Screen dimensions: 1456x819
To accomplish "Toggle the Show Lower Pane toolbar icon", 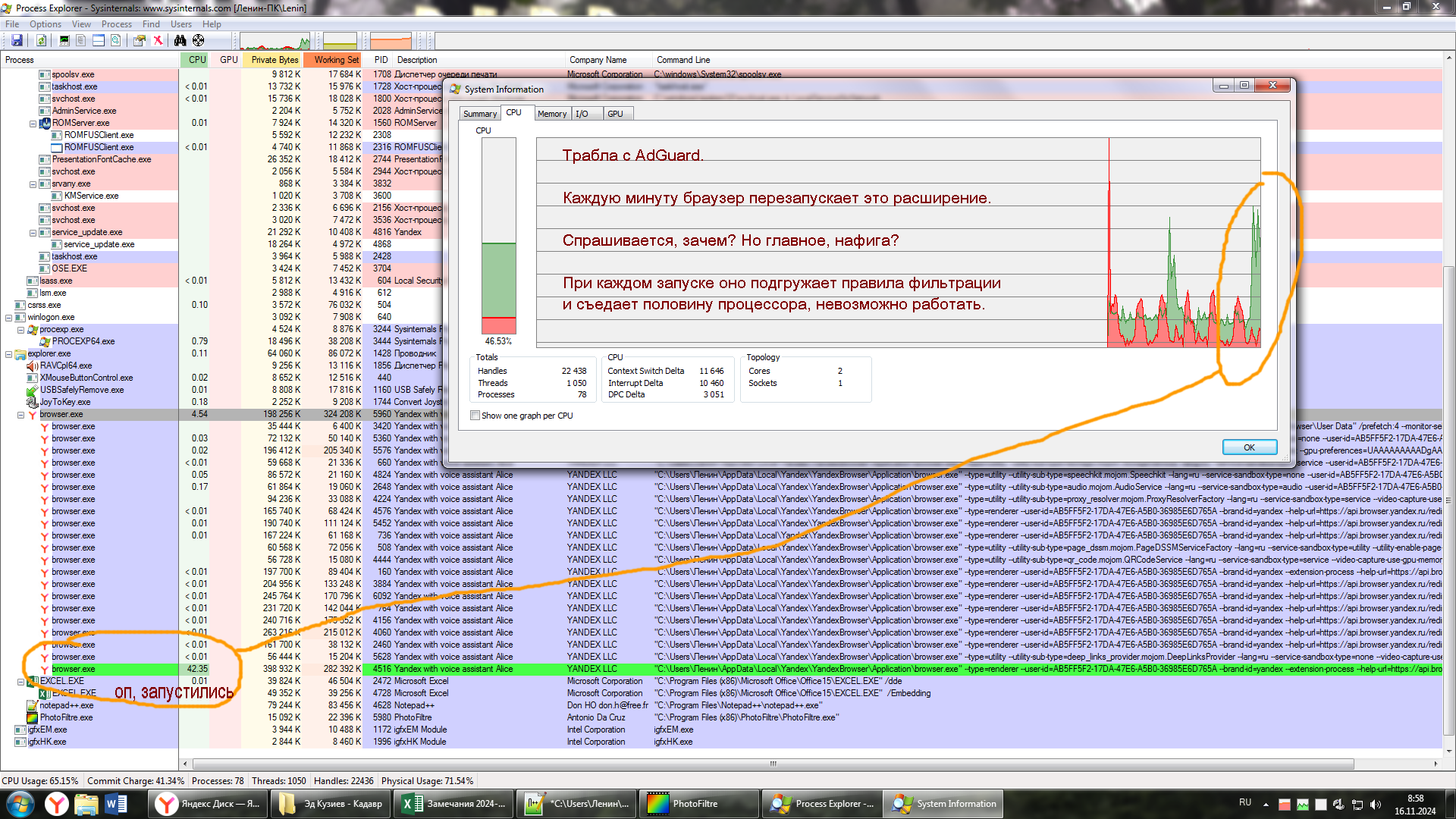I will pos(99,40).
